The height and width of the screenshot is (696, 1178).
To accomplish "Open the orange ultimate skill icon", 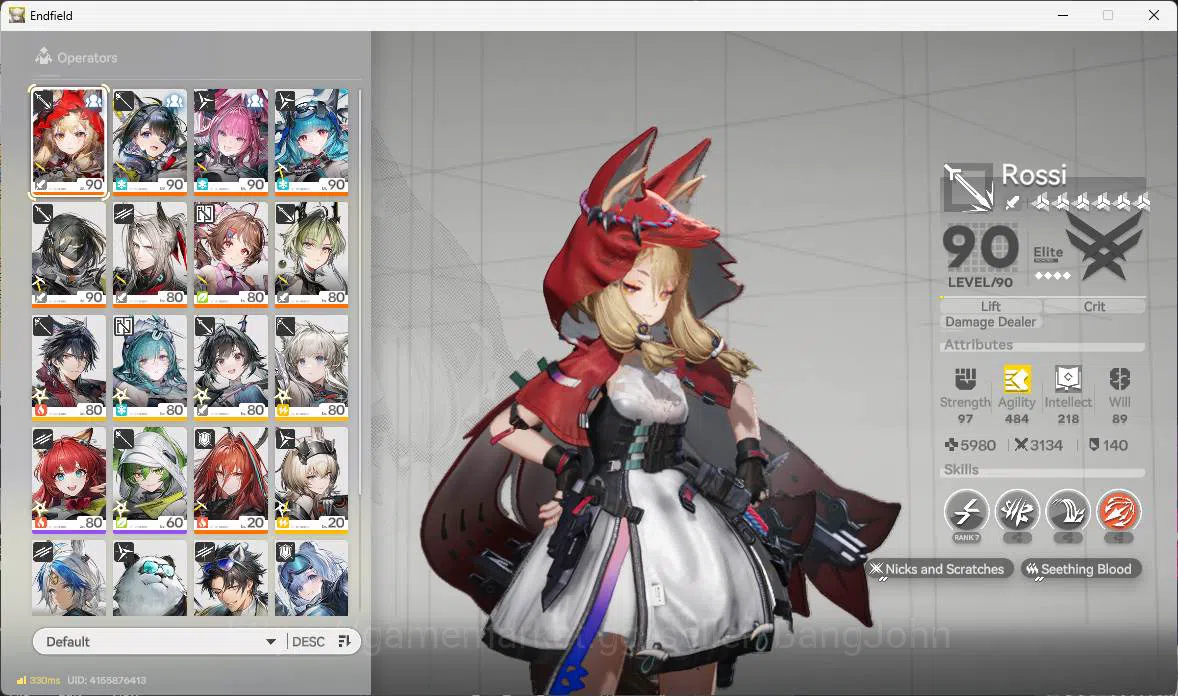I will 1119,513.
